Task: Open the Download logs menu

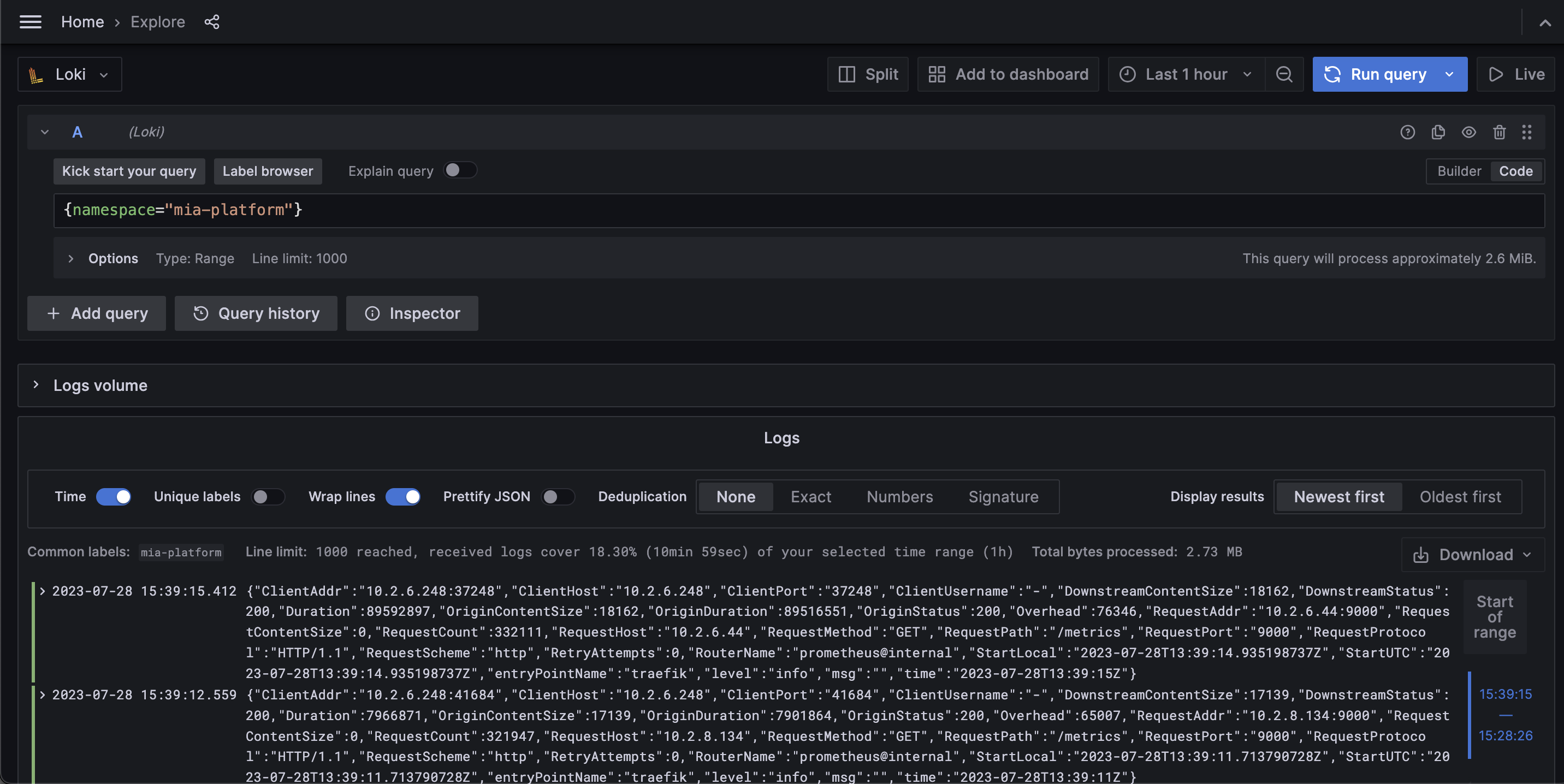Action: click(1471, 554)
